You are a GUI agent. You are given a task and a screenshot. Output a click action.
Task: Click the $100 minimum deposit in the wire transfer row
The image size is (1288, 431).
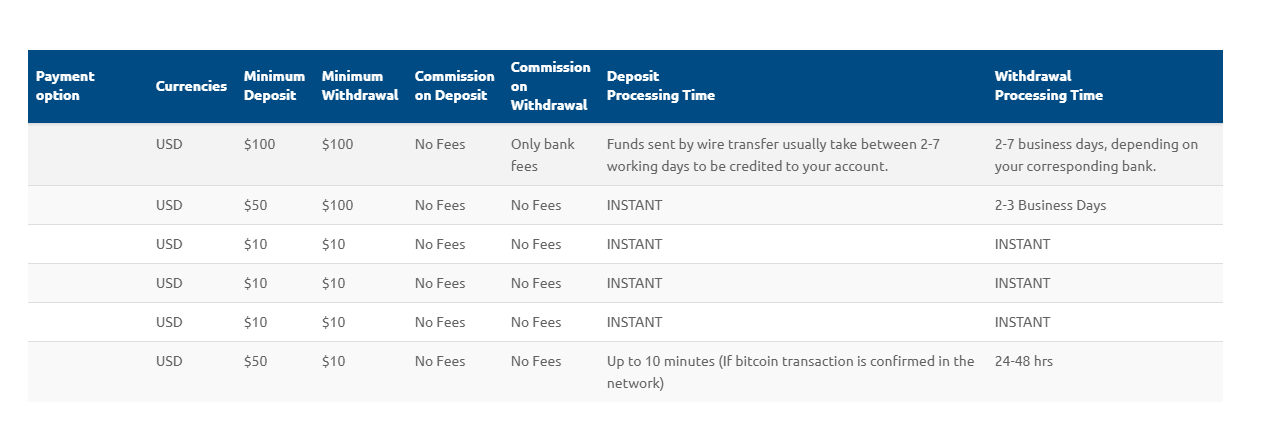[260, 144]
